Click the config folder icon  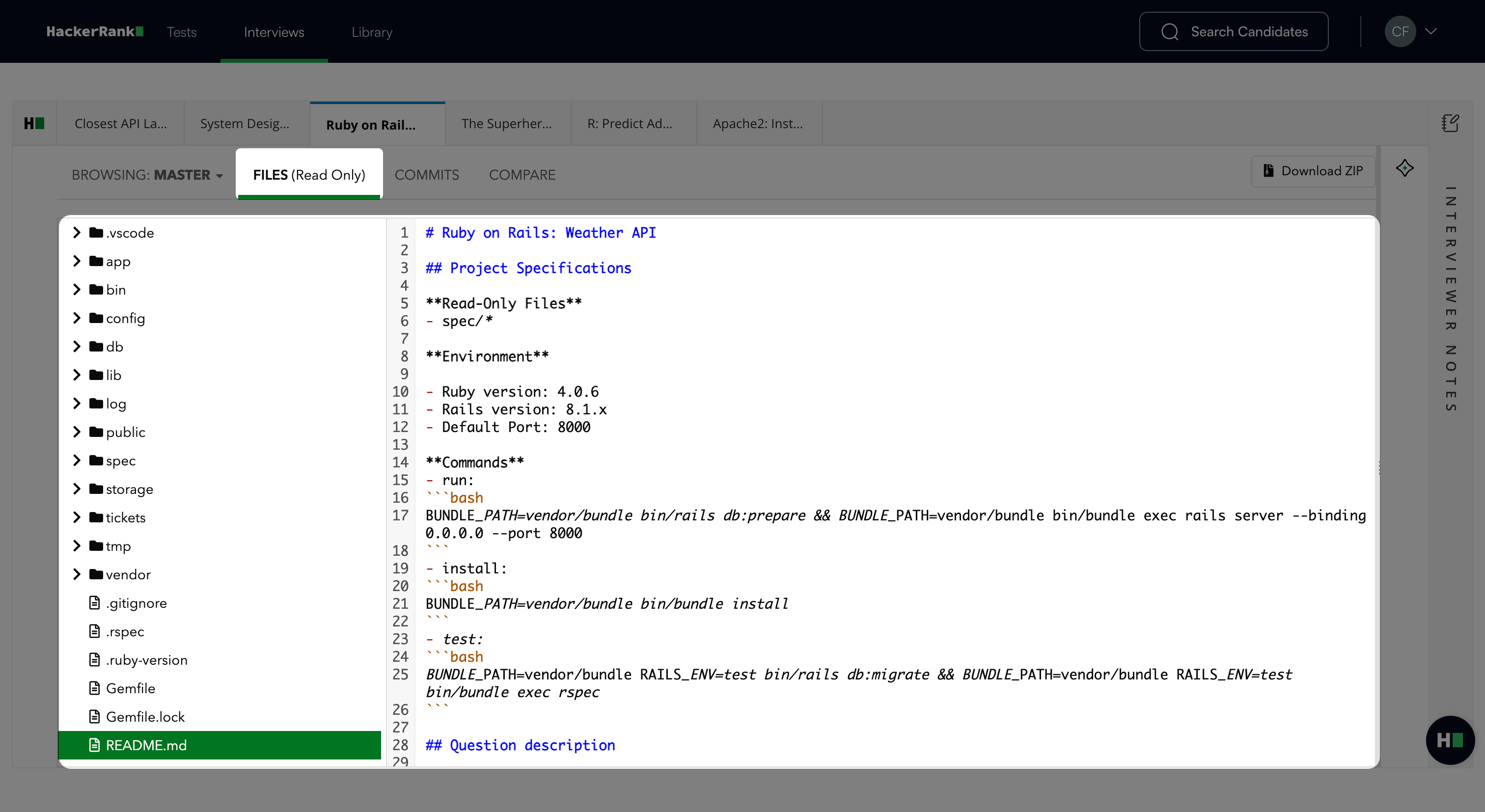point(96,318)
